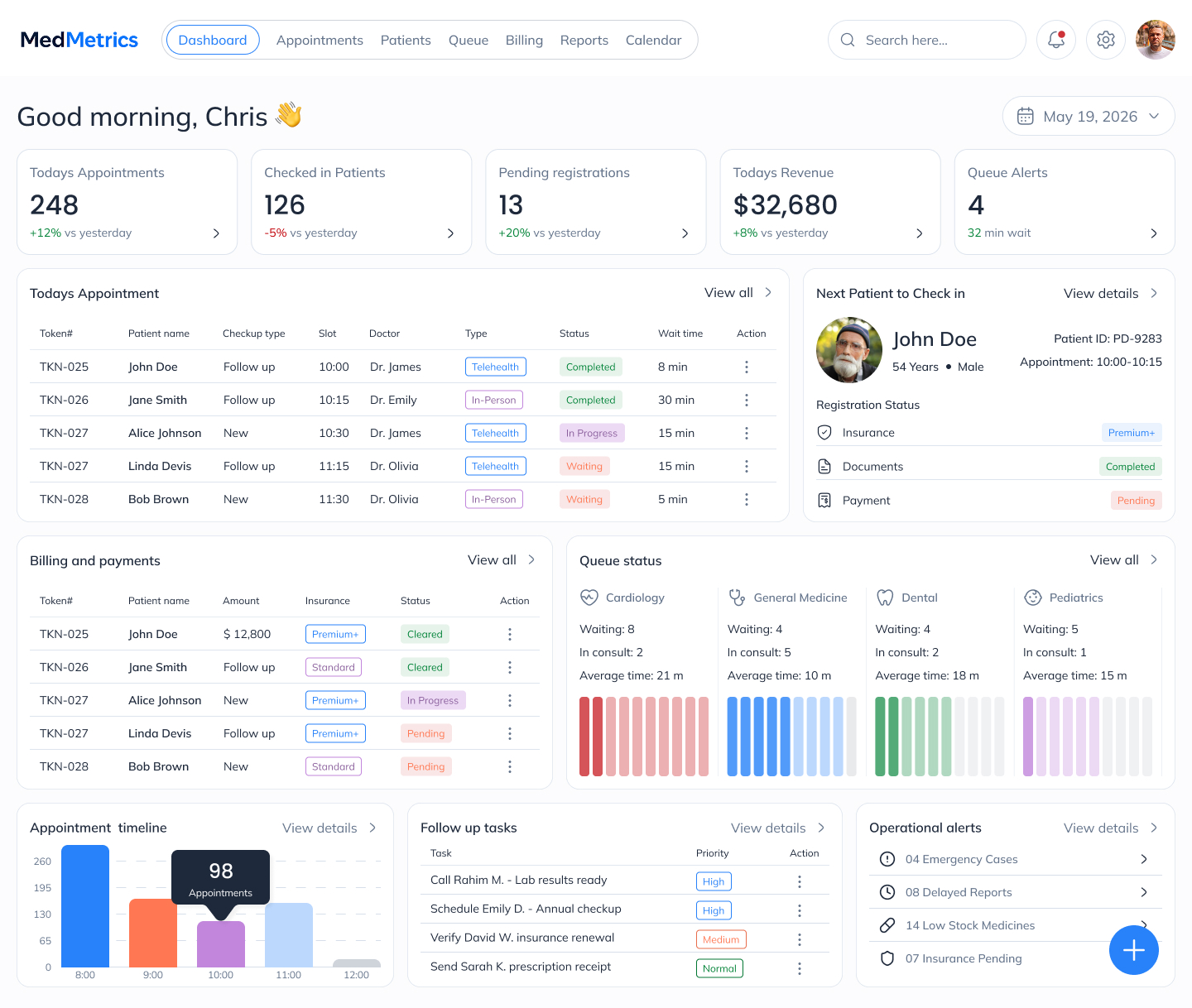View all Queue status

pyautogui.click(x=1124, y=559)
